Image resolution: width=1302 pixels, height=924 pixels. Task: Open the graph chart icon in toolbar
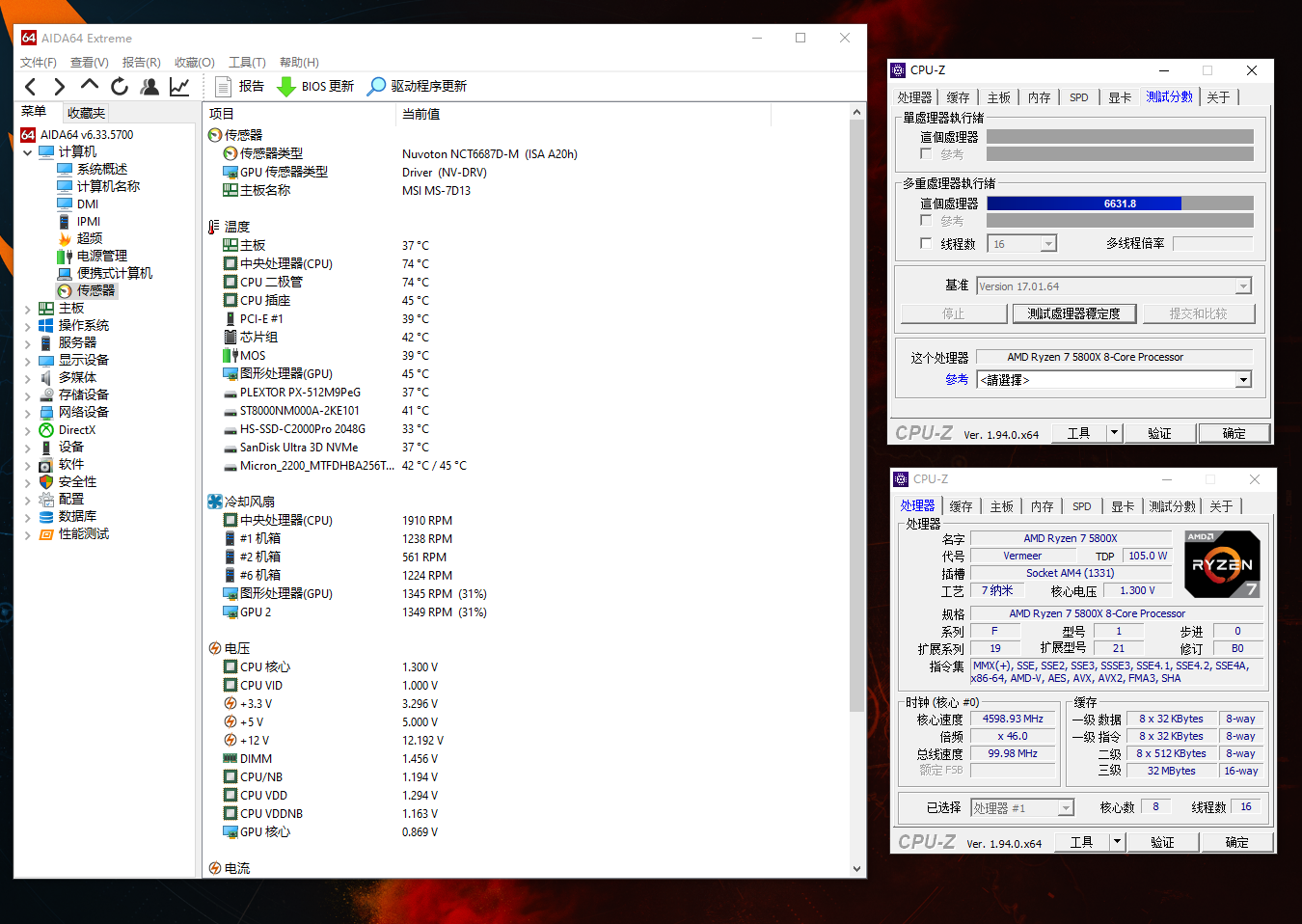(x=179, y=87)
